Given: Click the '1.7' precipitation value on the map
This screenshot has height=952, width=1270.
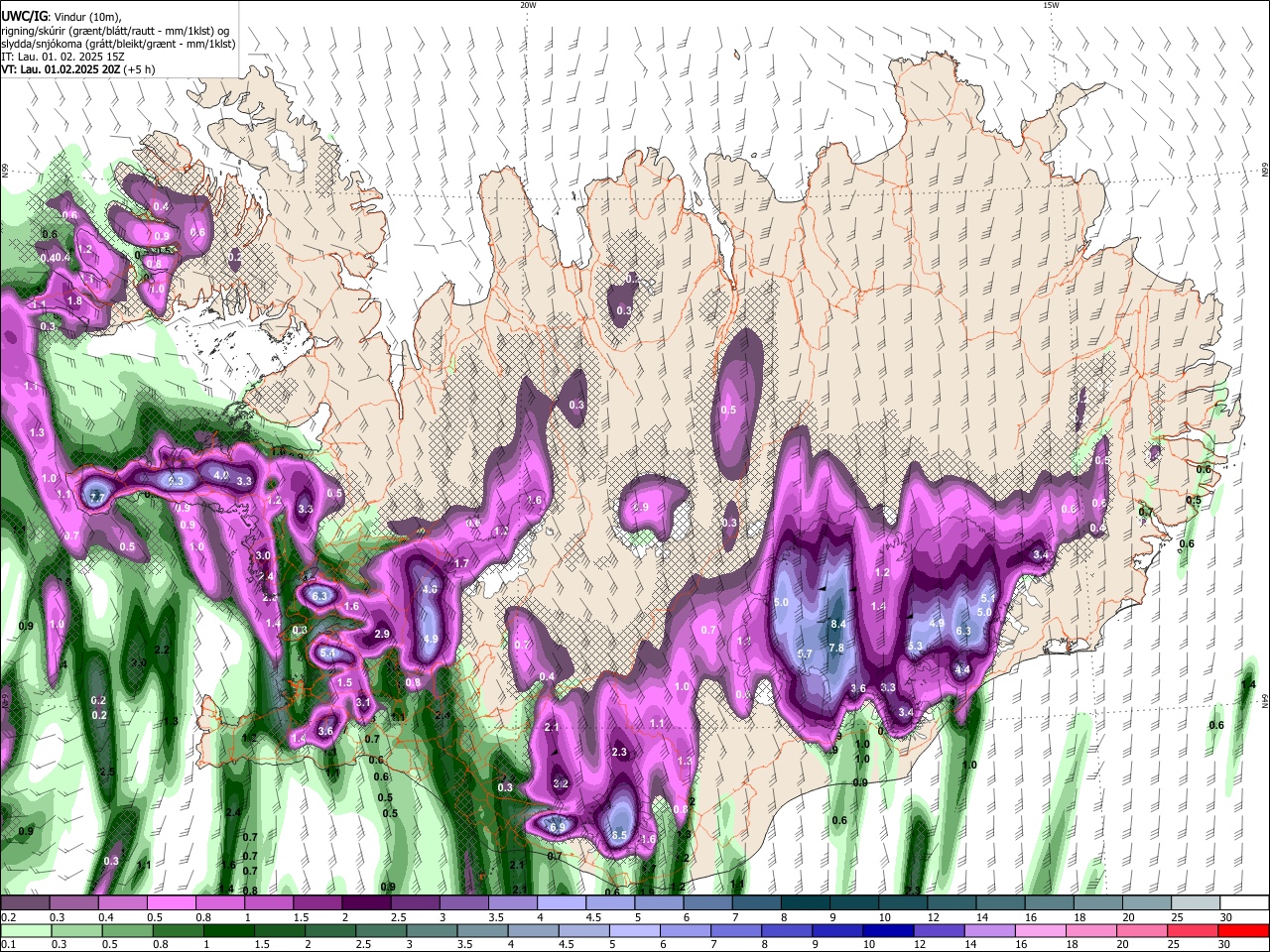Looking at the screenshot, I should pyautogui.click(x=461, y=563).
